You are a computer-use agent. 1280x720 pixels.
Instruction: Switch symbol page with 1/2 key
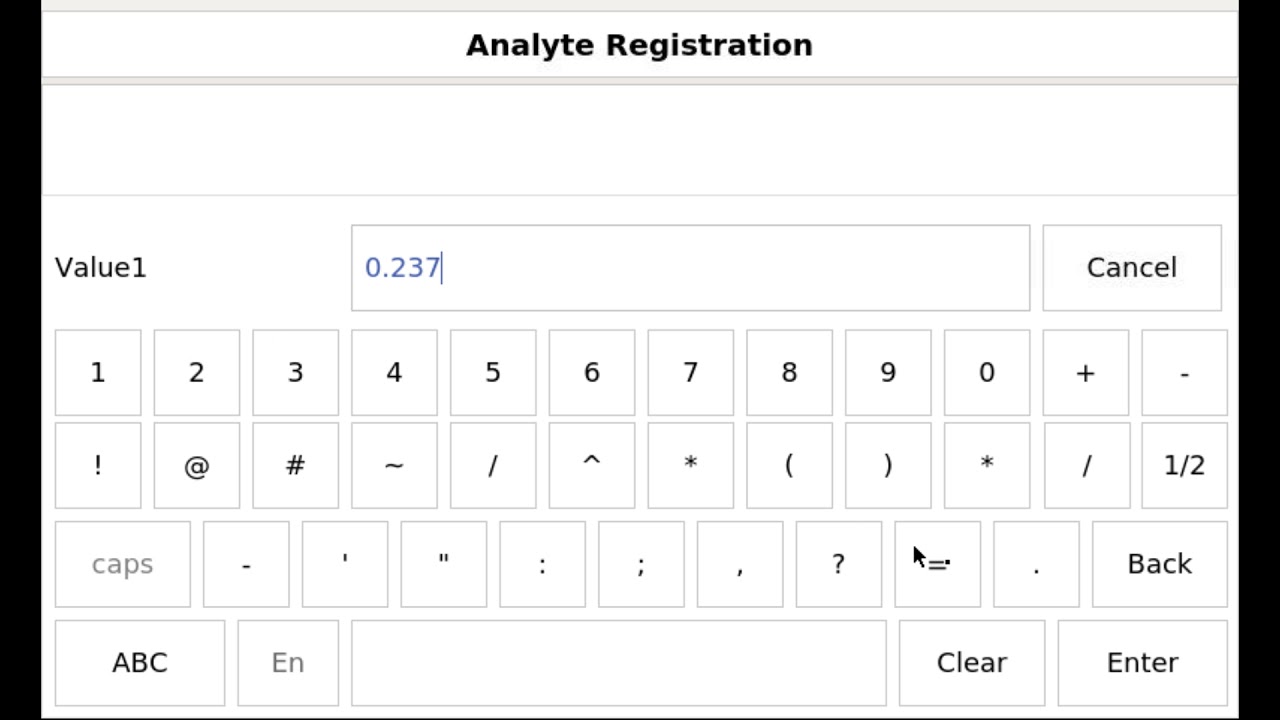(x=1184, y=466)
